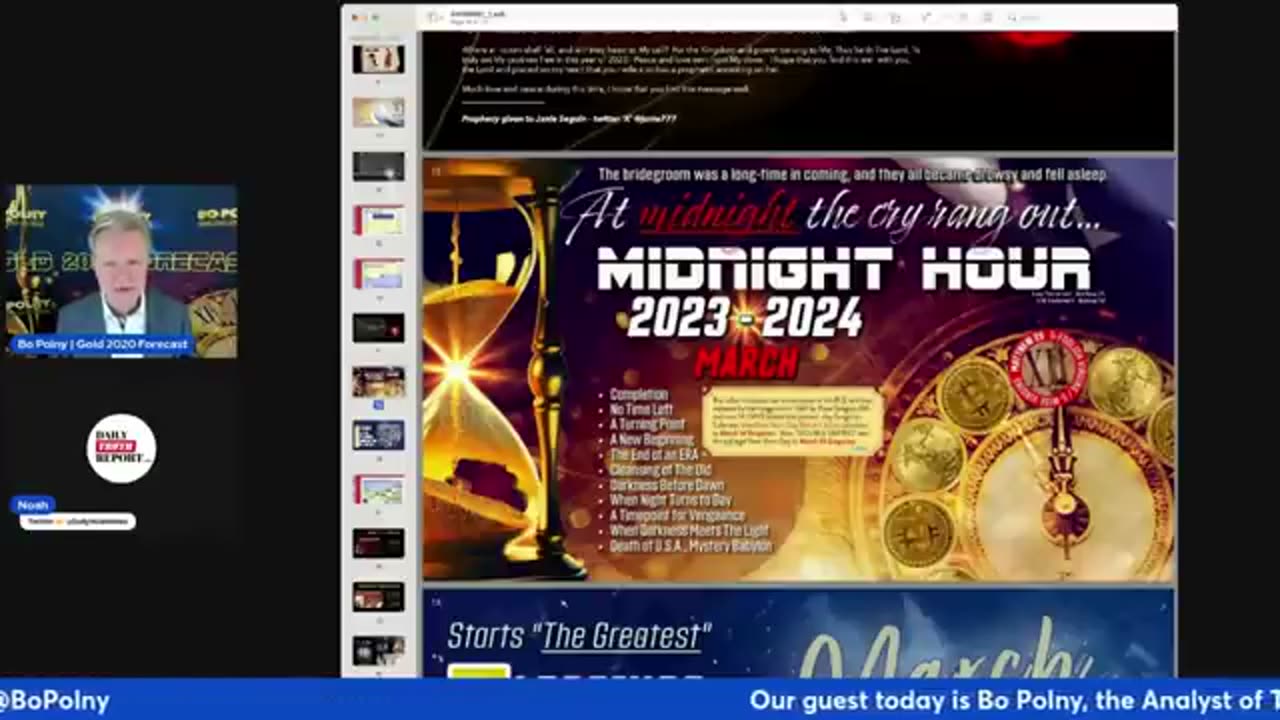Screen dimensions: 1280x720
Task: Click the Daily Truth Report round logo
Action: pyautogui.click(x=121, y=449)
